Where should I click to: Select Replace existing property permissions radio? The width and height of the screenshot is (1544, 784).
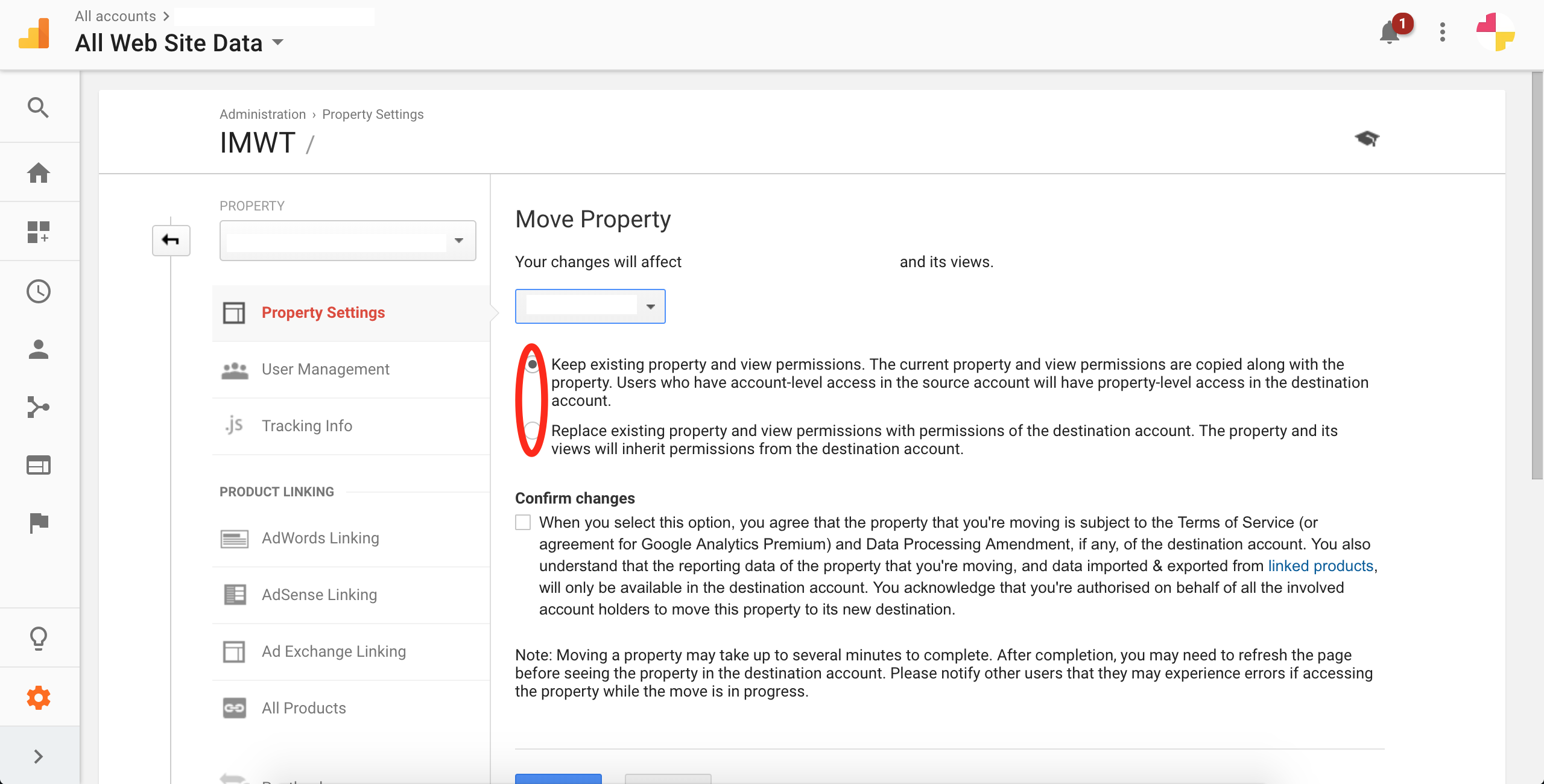point(532,431)
